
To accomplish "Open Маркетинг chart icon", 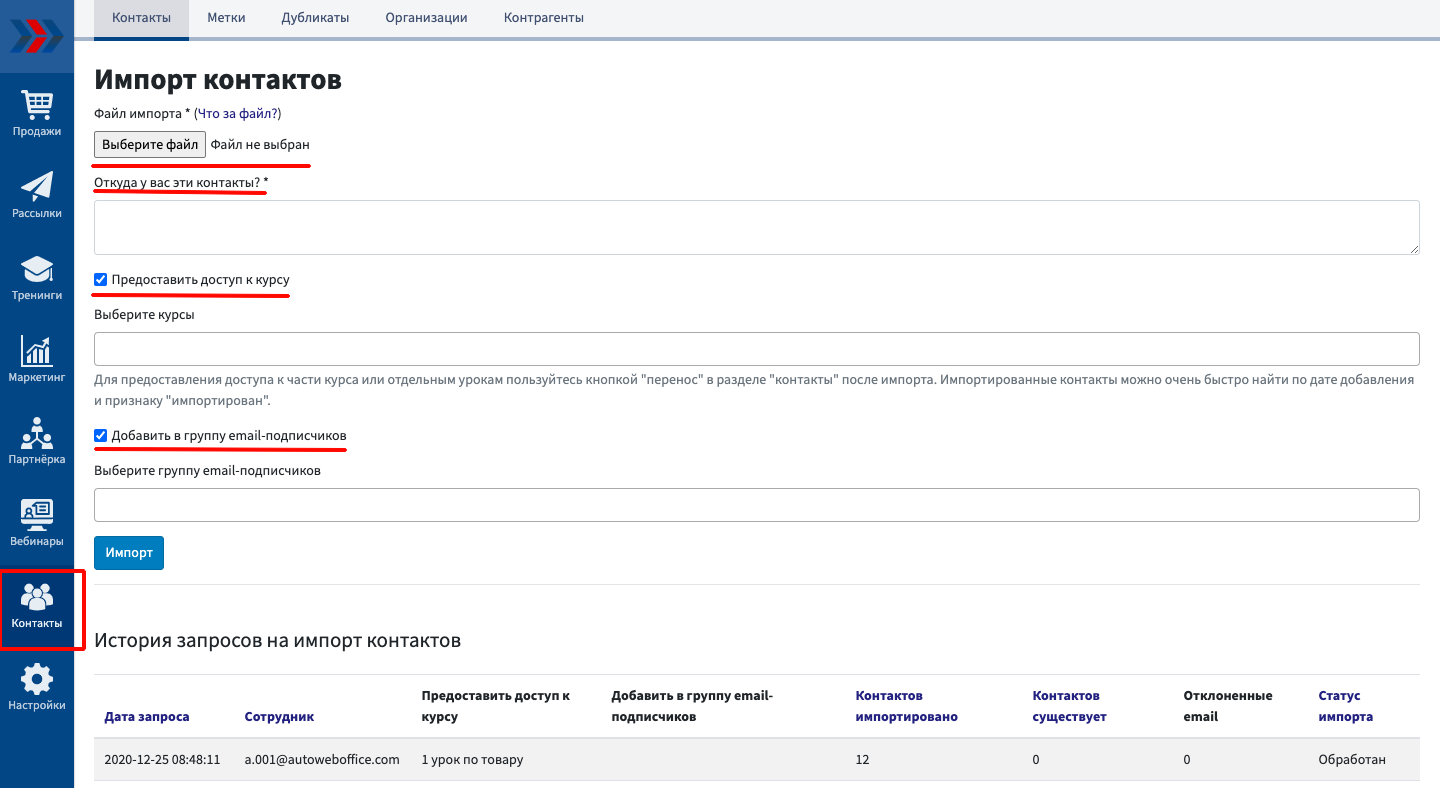I will 37,351.
